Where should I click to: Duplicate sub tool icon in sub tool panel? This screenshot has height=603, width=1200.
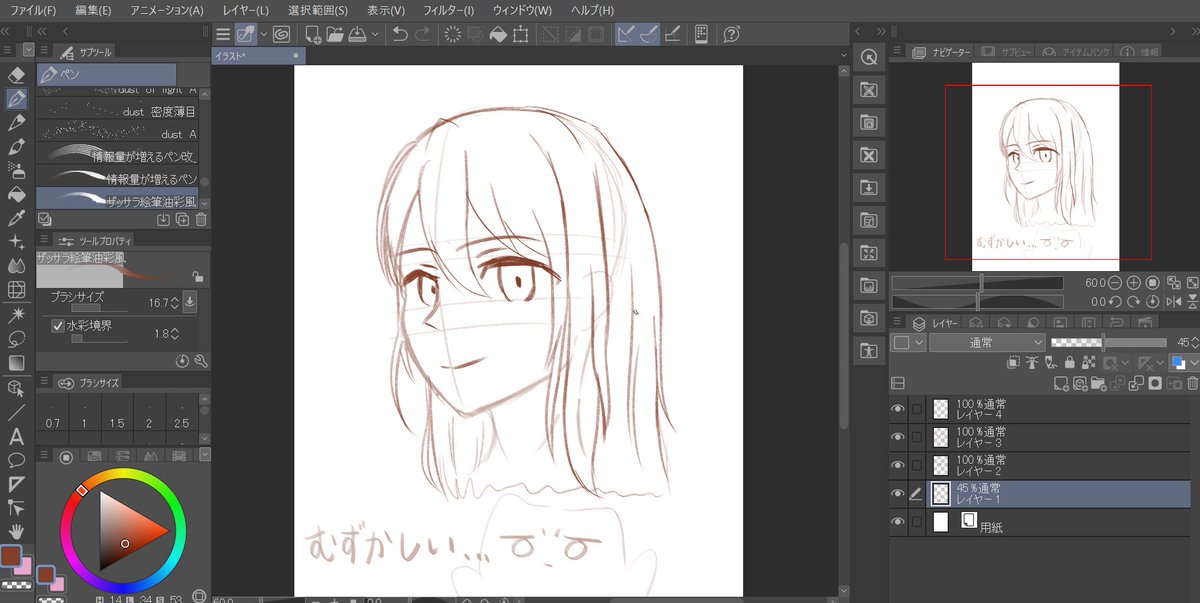tap(182, 219)
